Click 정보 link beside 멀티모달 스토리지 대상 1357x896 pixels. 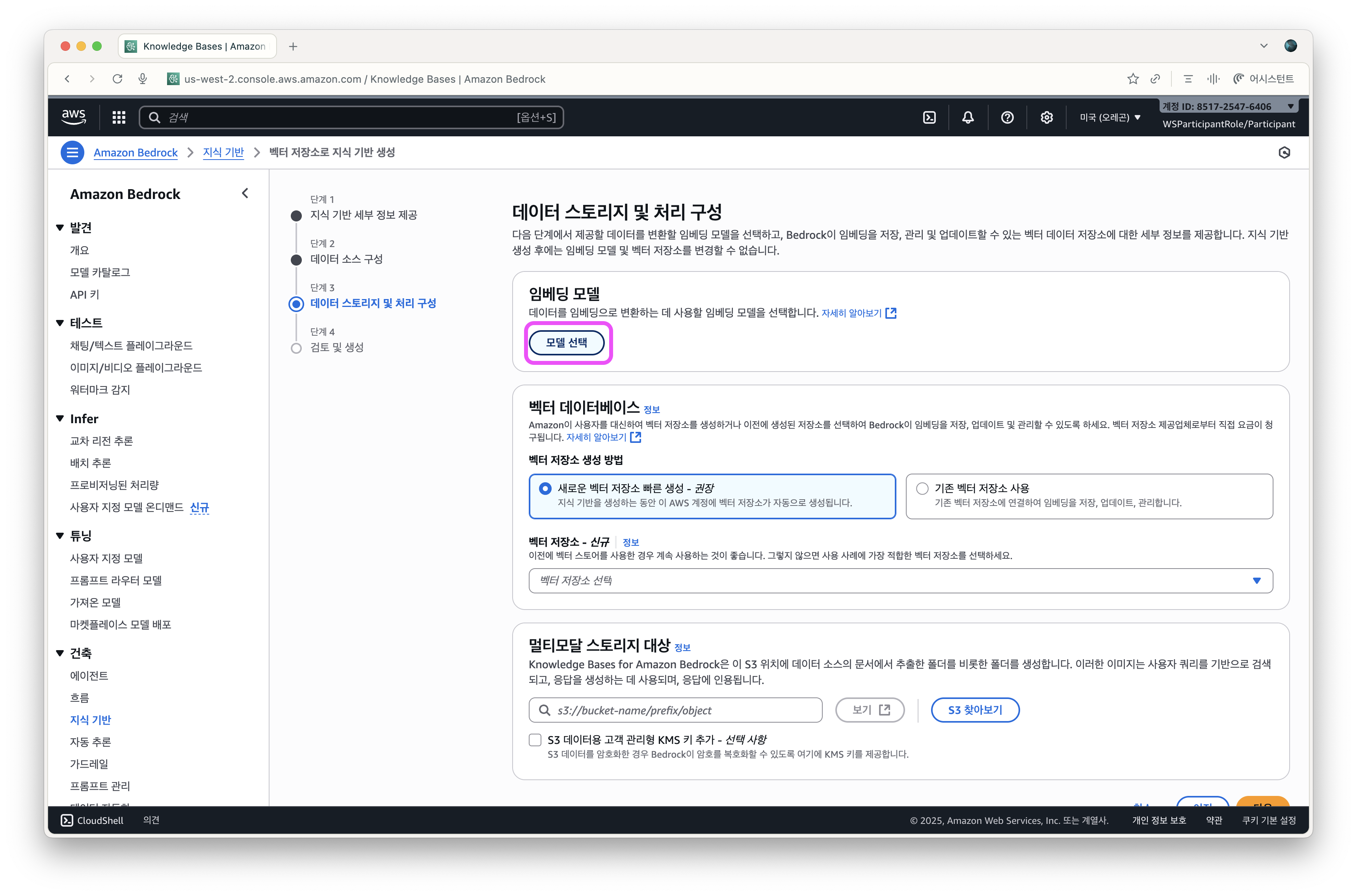682,647
